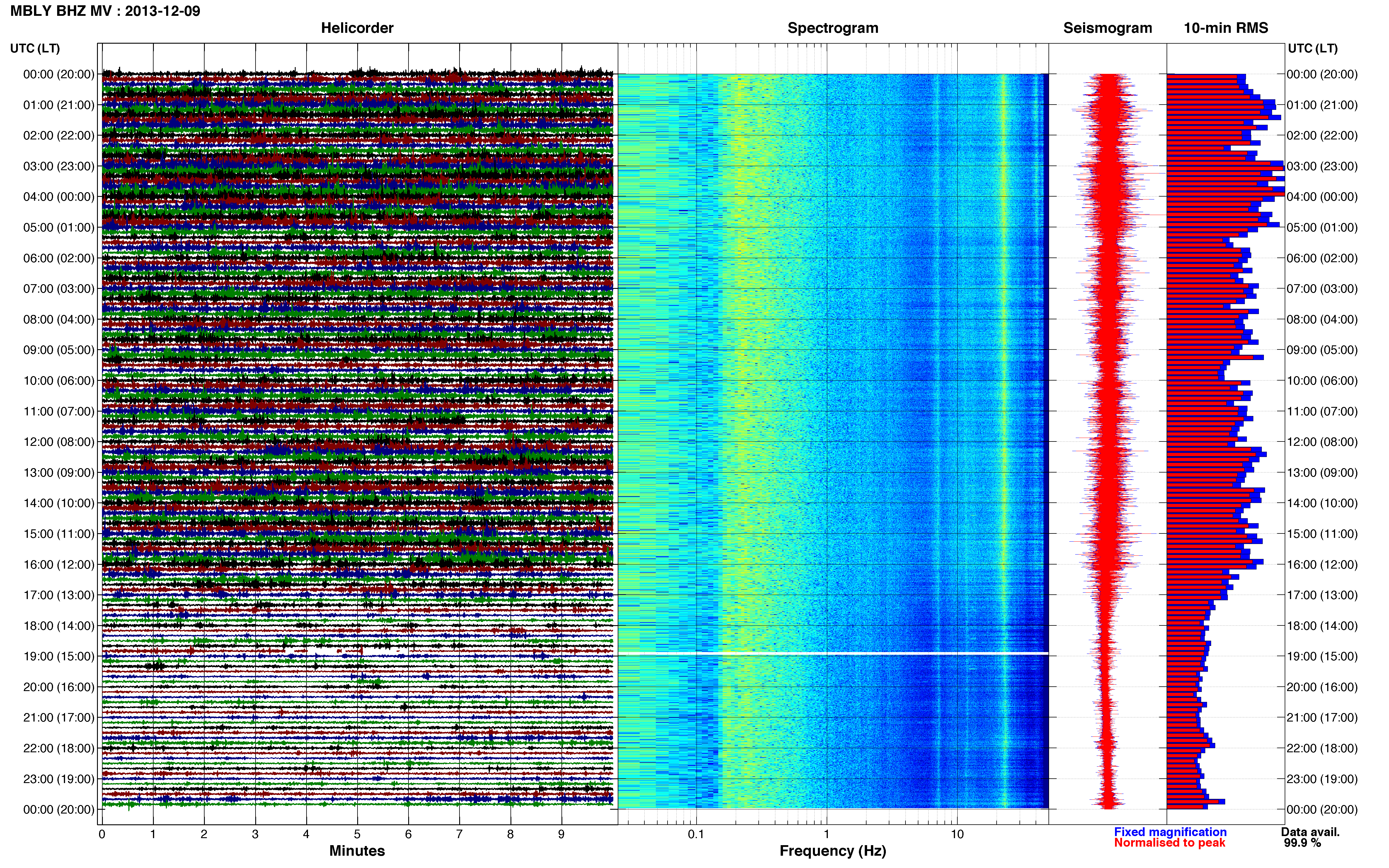Click the 'Frequency (Hz)' axis title
Screen dimensions: 1389x868
pyautogui.click(x=833, y=851)
